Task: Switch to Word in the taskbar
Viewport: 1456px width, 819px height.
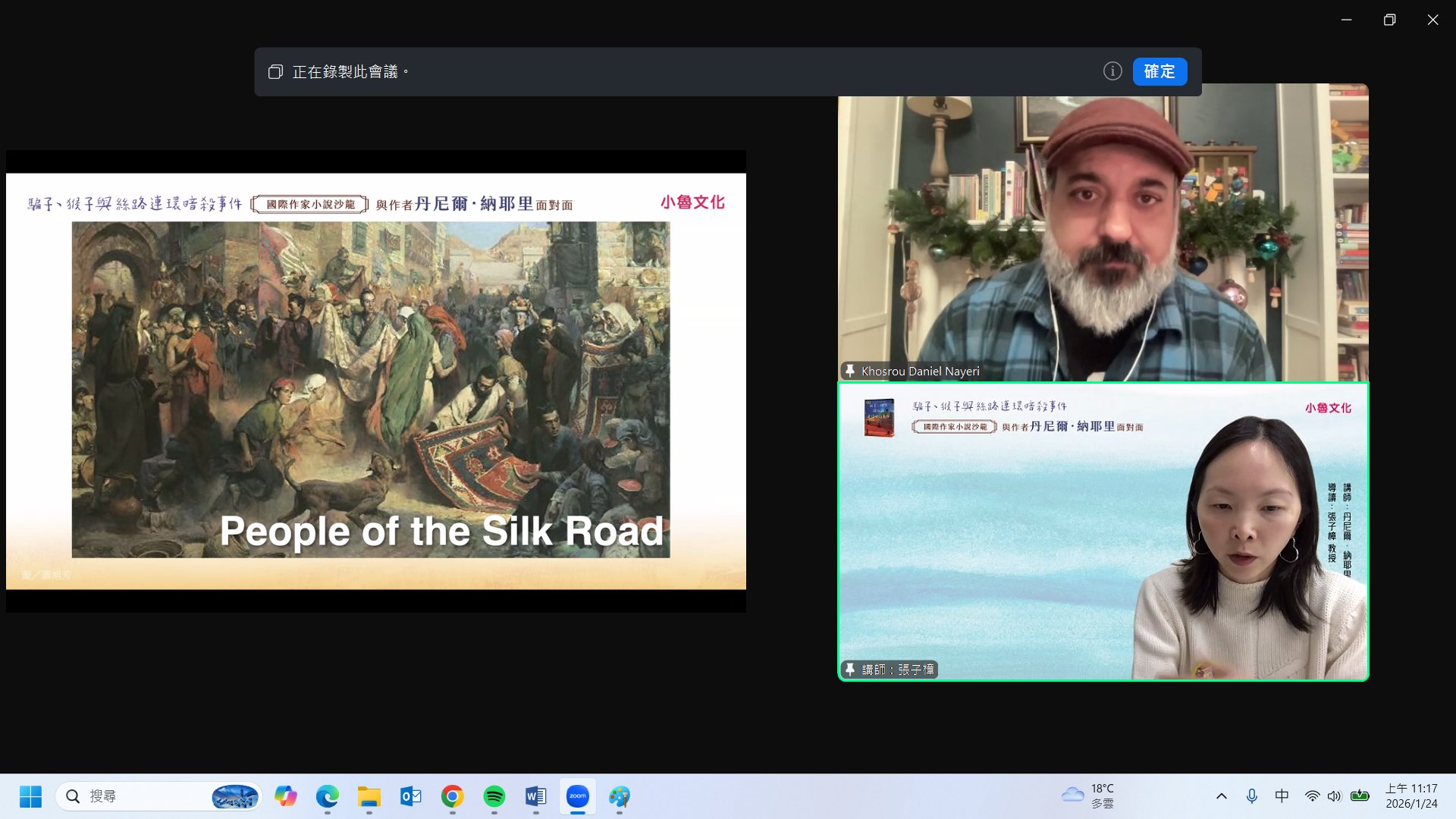Action: click(x=535, y=796)
